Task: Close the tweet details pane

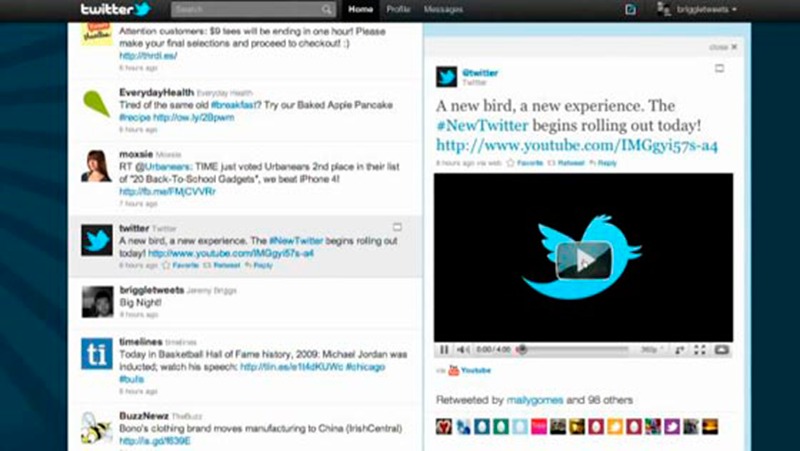Action: click(723, 47)
